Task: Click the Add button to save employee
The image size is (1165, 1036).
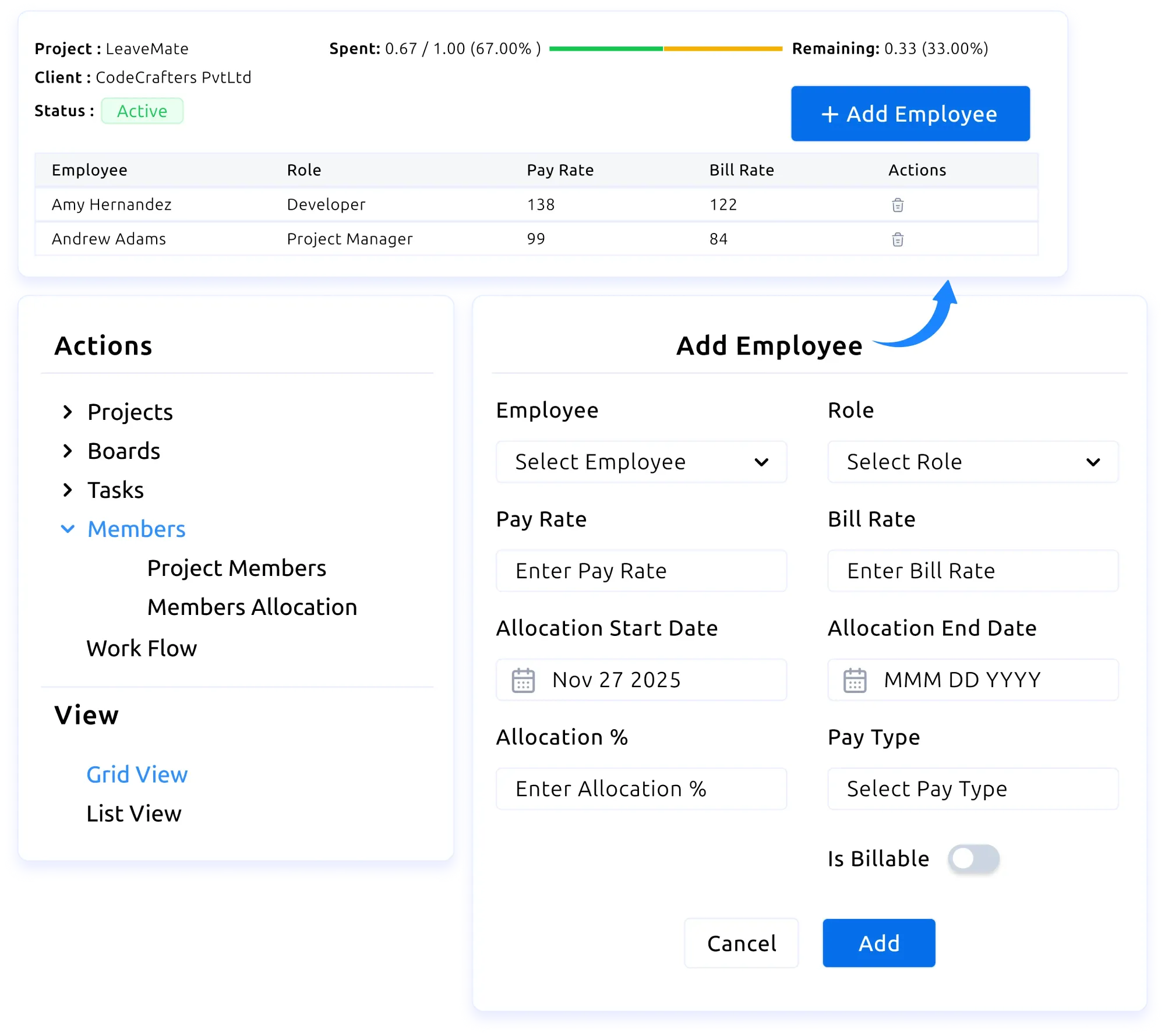Action: [x=878, y=943]
